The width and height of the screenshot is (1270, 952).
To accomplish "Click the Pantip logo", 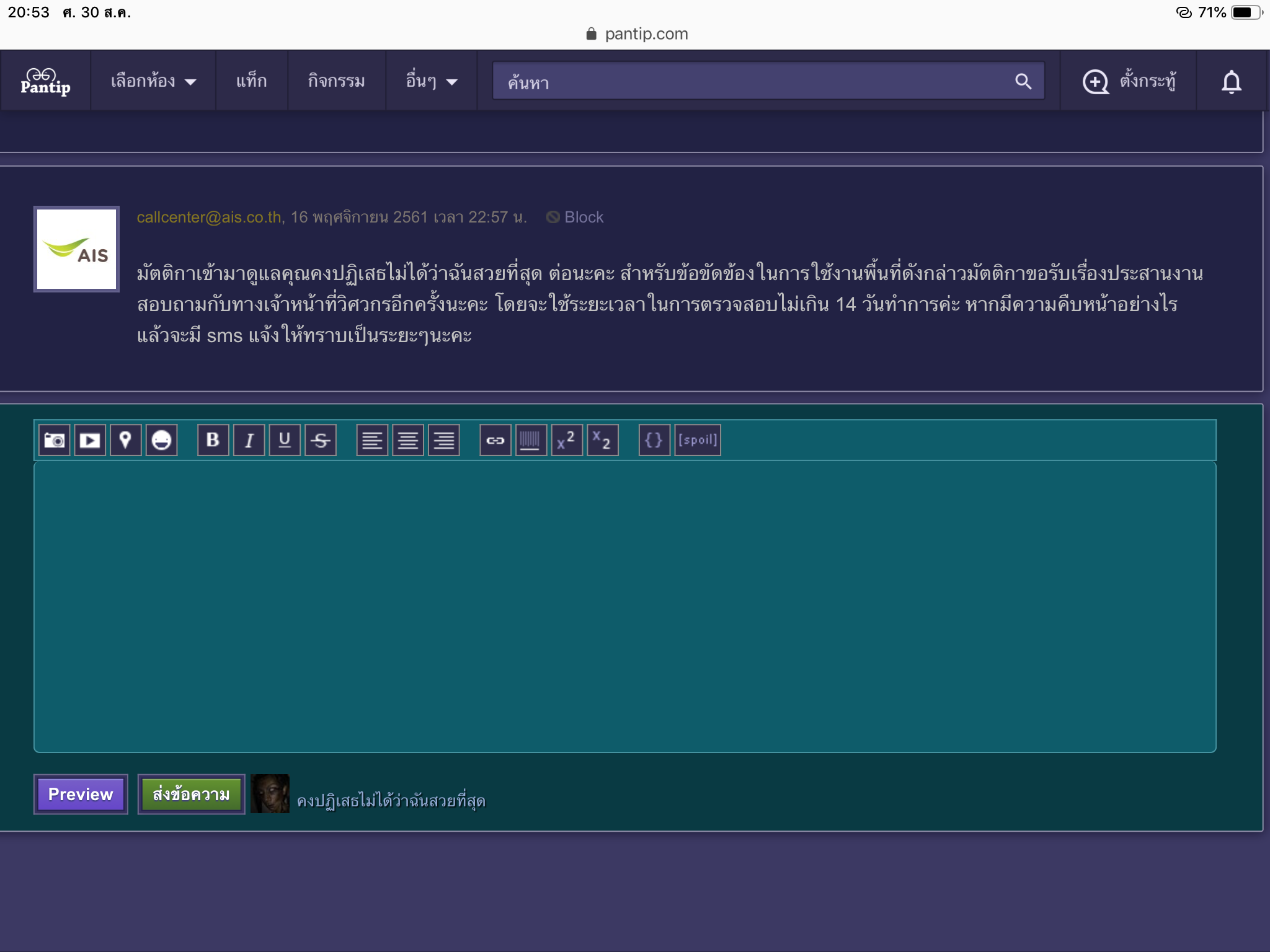I will (x=45, y=81).
